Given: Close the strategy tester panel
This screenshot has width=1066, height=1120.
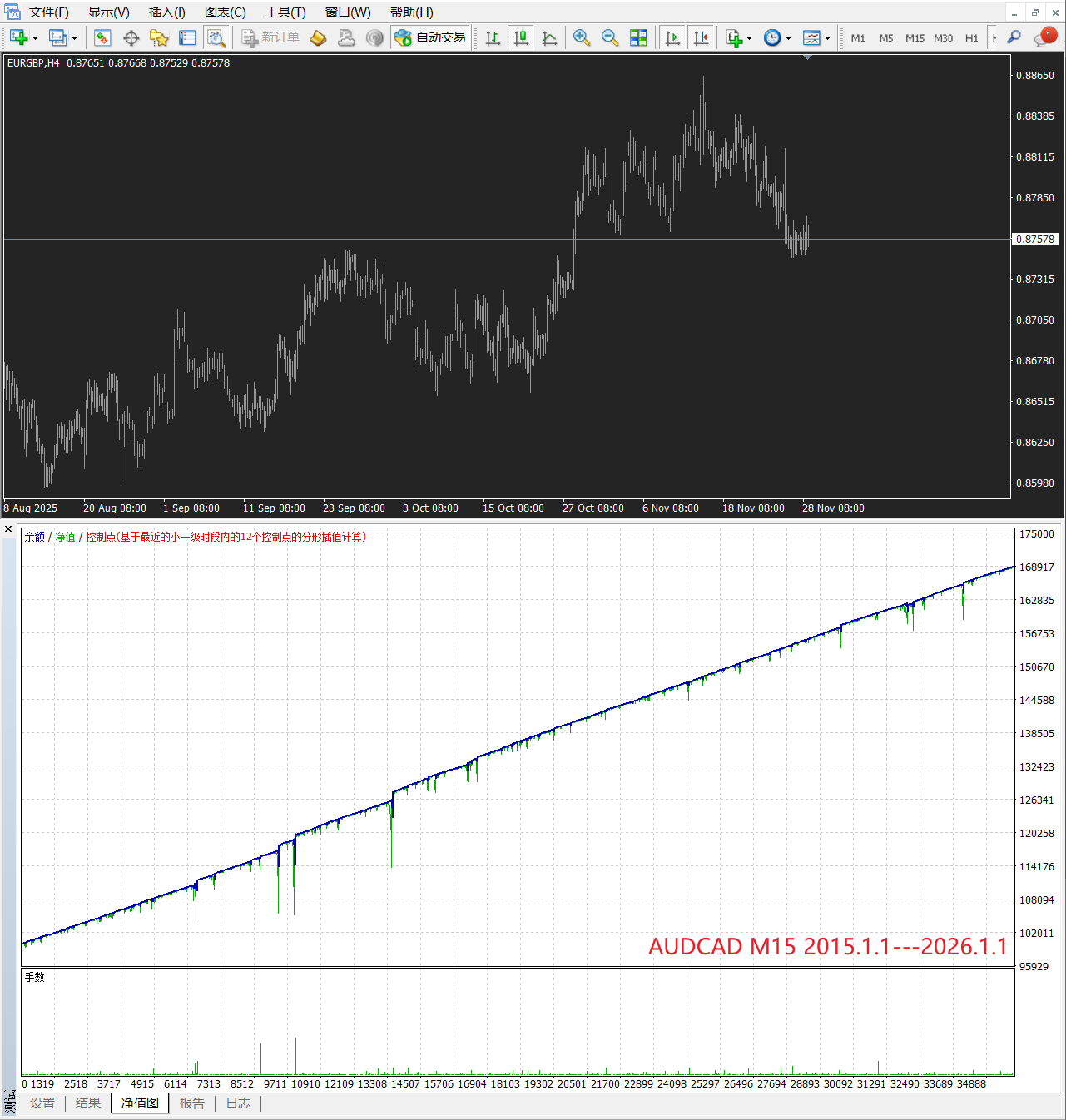Looking at the screenshot, I should 8,529.
